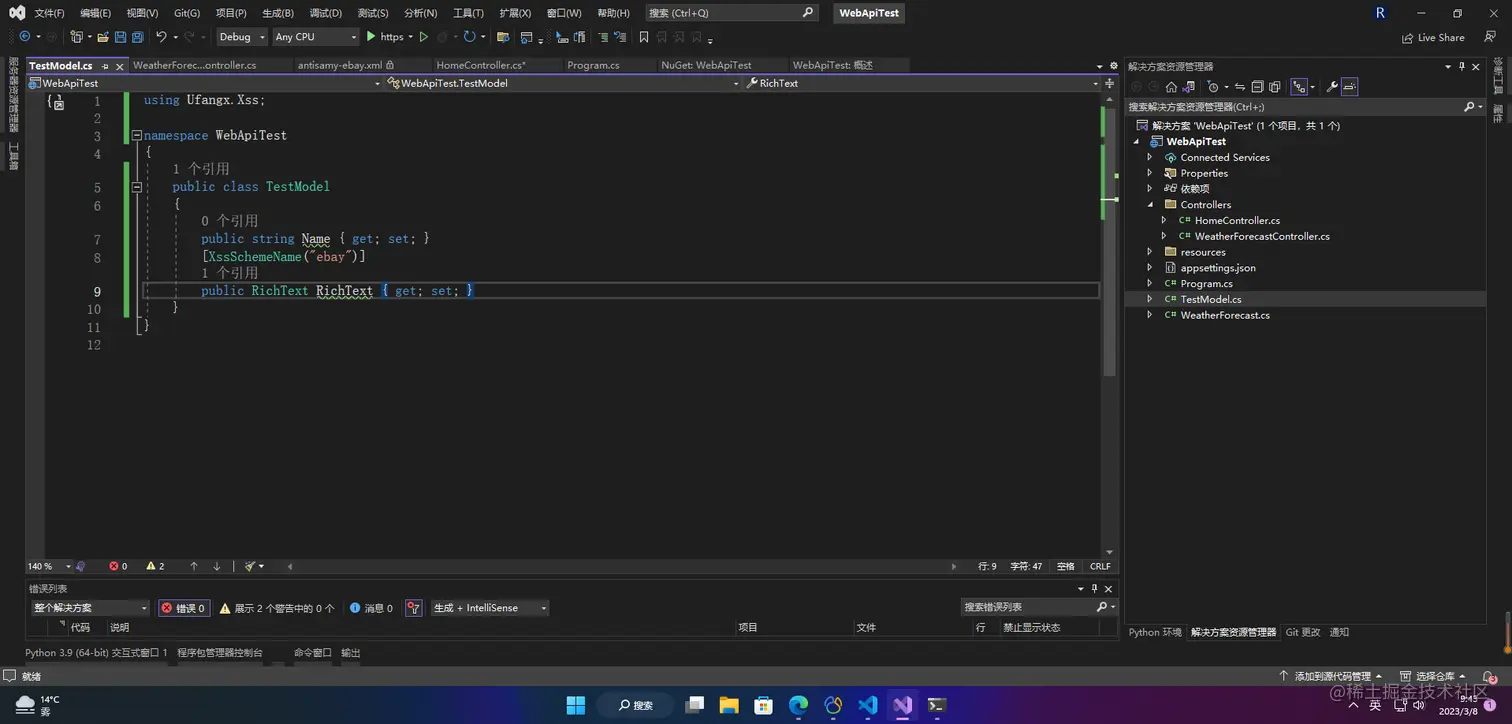Expand the resources folder in Solution Explorer
Screen dimensions: 1512x724
tap(1150, 252)
